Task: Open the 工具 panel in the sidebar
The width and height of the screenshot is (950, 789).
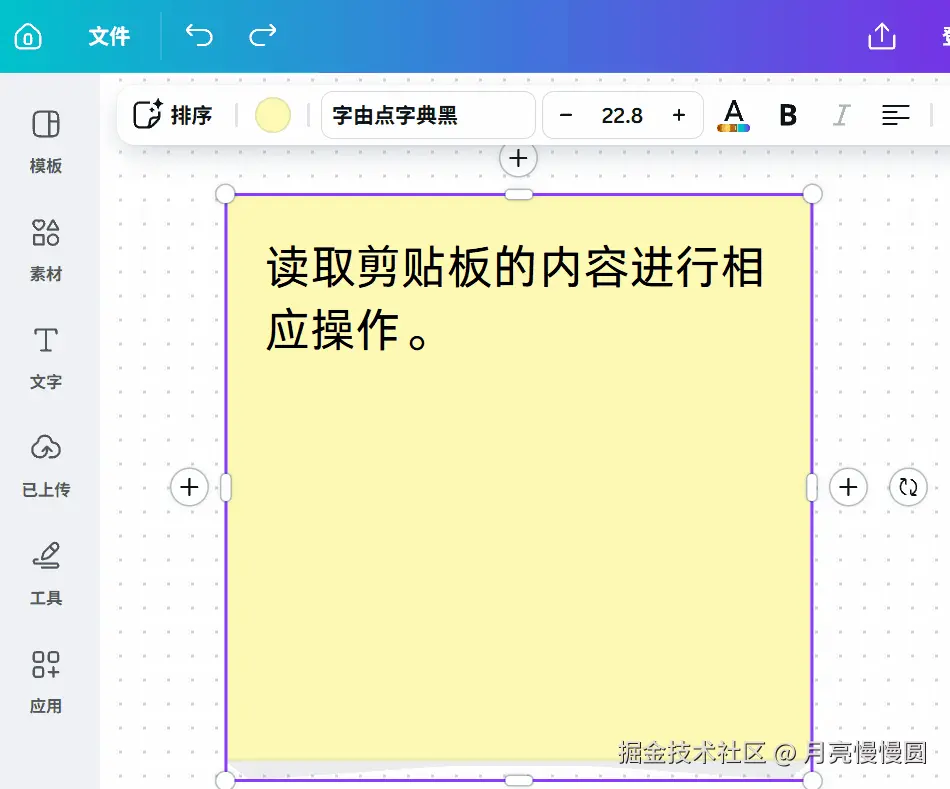Action: [45, 572]
